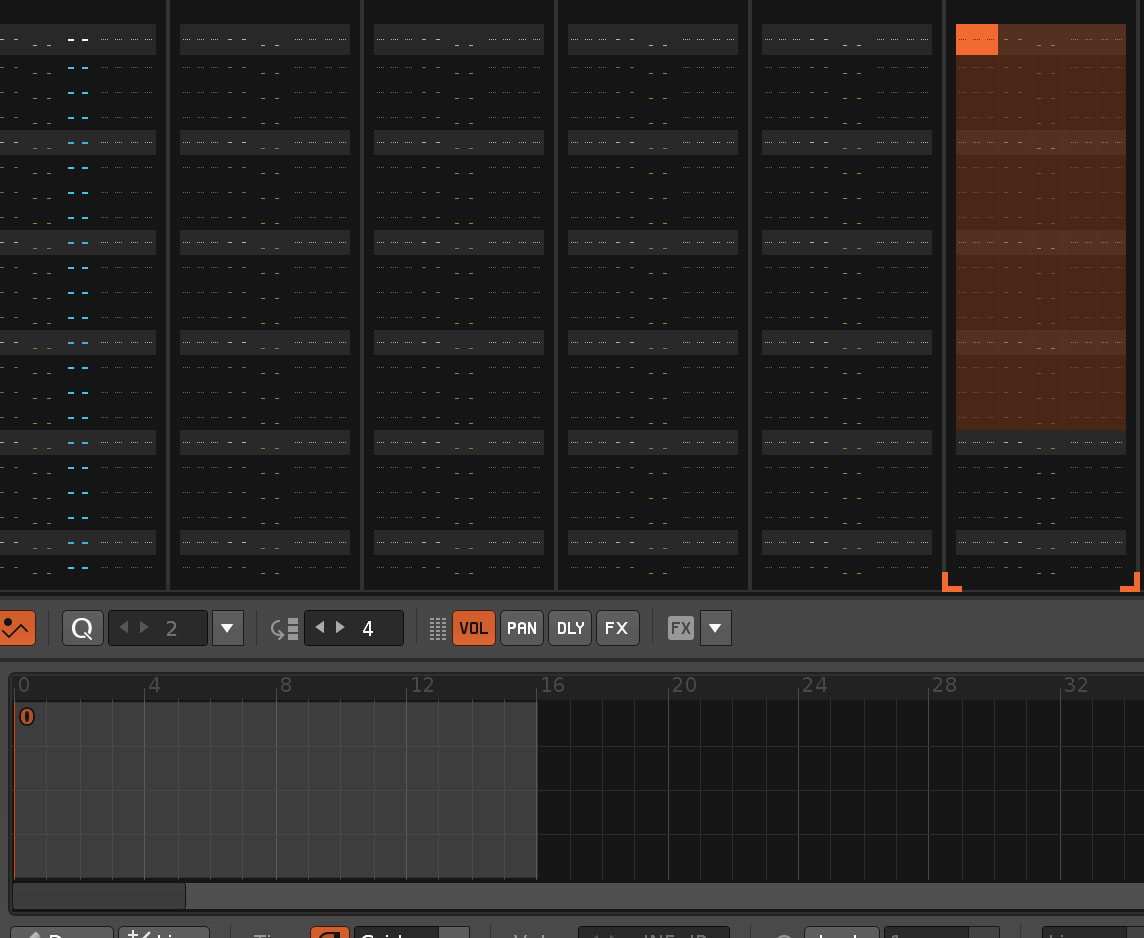Toggle the PAN column visibility
This screenshot has height=938, width=1144.
click(522, 628)
